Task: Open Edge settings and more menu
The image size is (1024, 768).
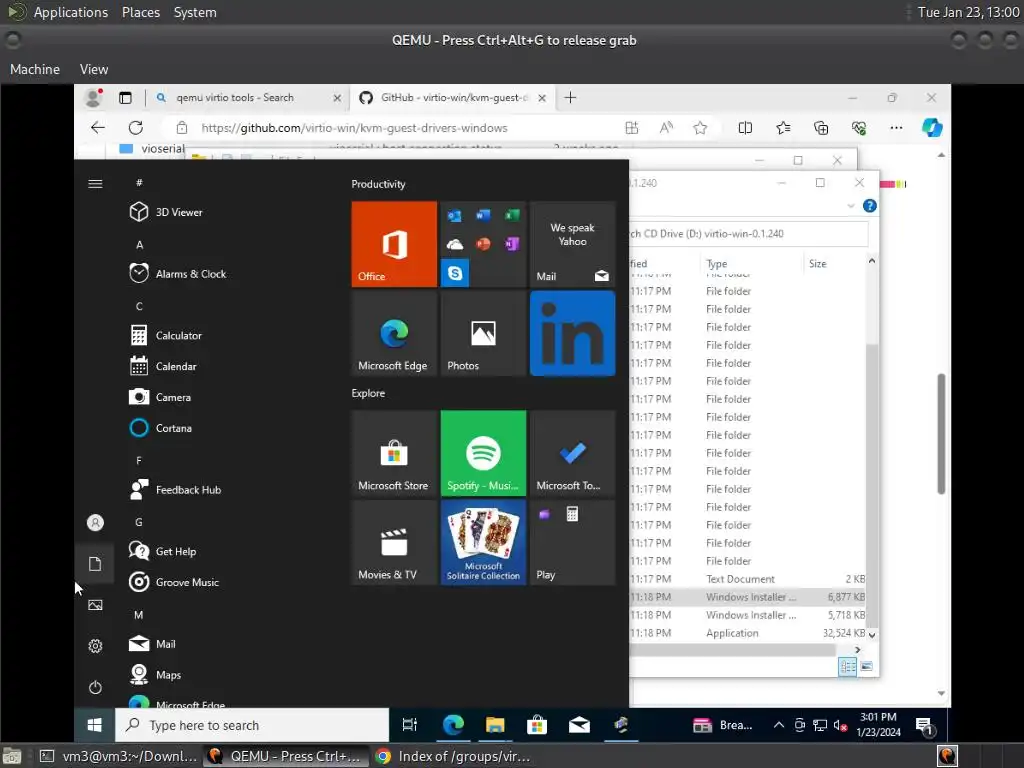Action: pyautogui.click(x=896, y=128)
